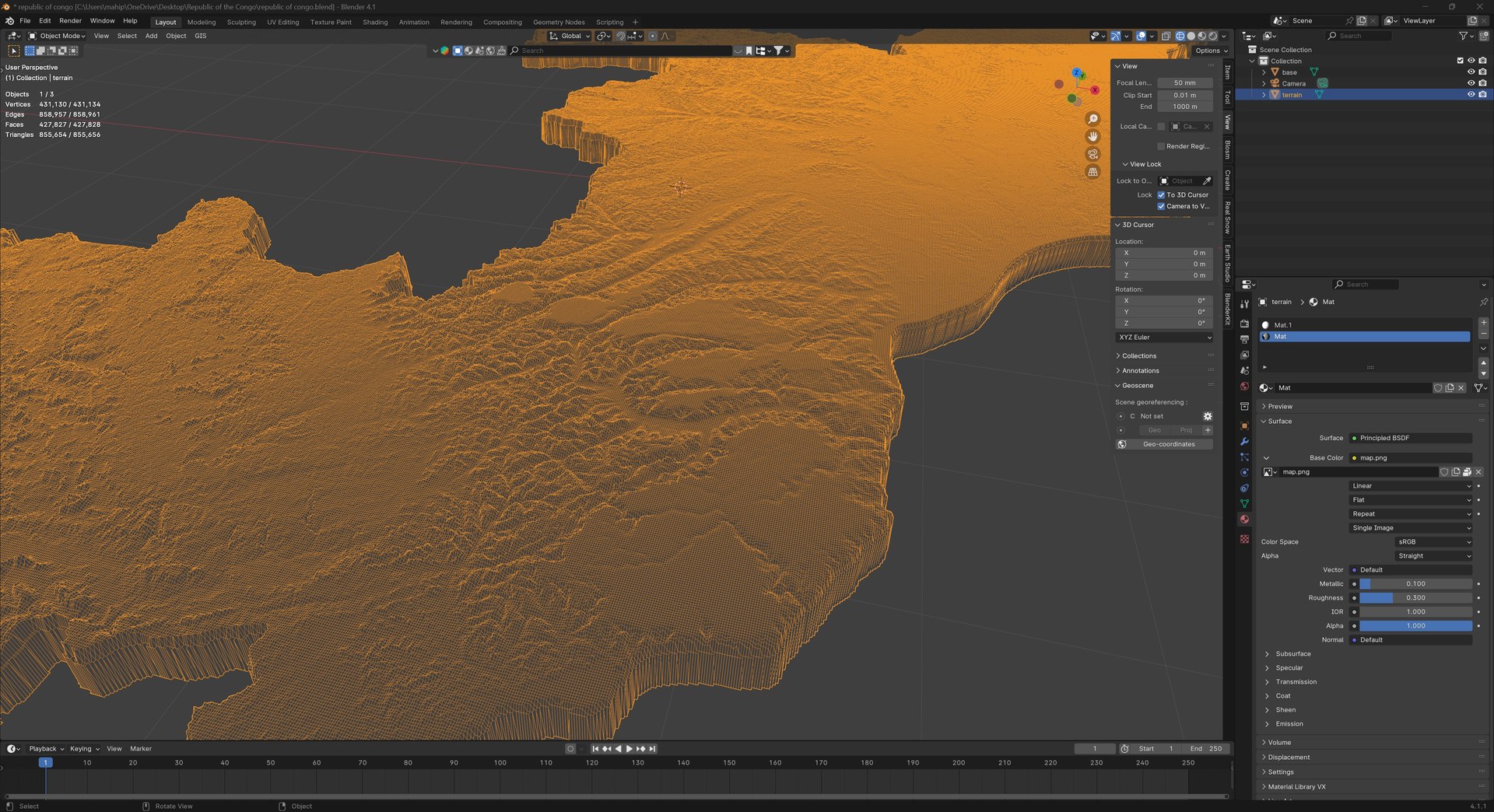Toggle snapping magnet icon in header
This screenshot has width=1494, height=812.
pos(621,36)
